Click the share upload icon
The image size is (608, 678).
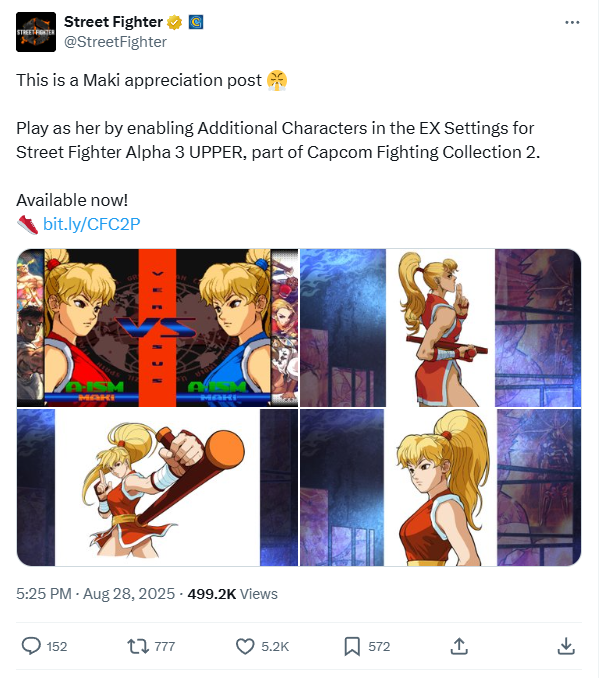tap(459, 646)
